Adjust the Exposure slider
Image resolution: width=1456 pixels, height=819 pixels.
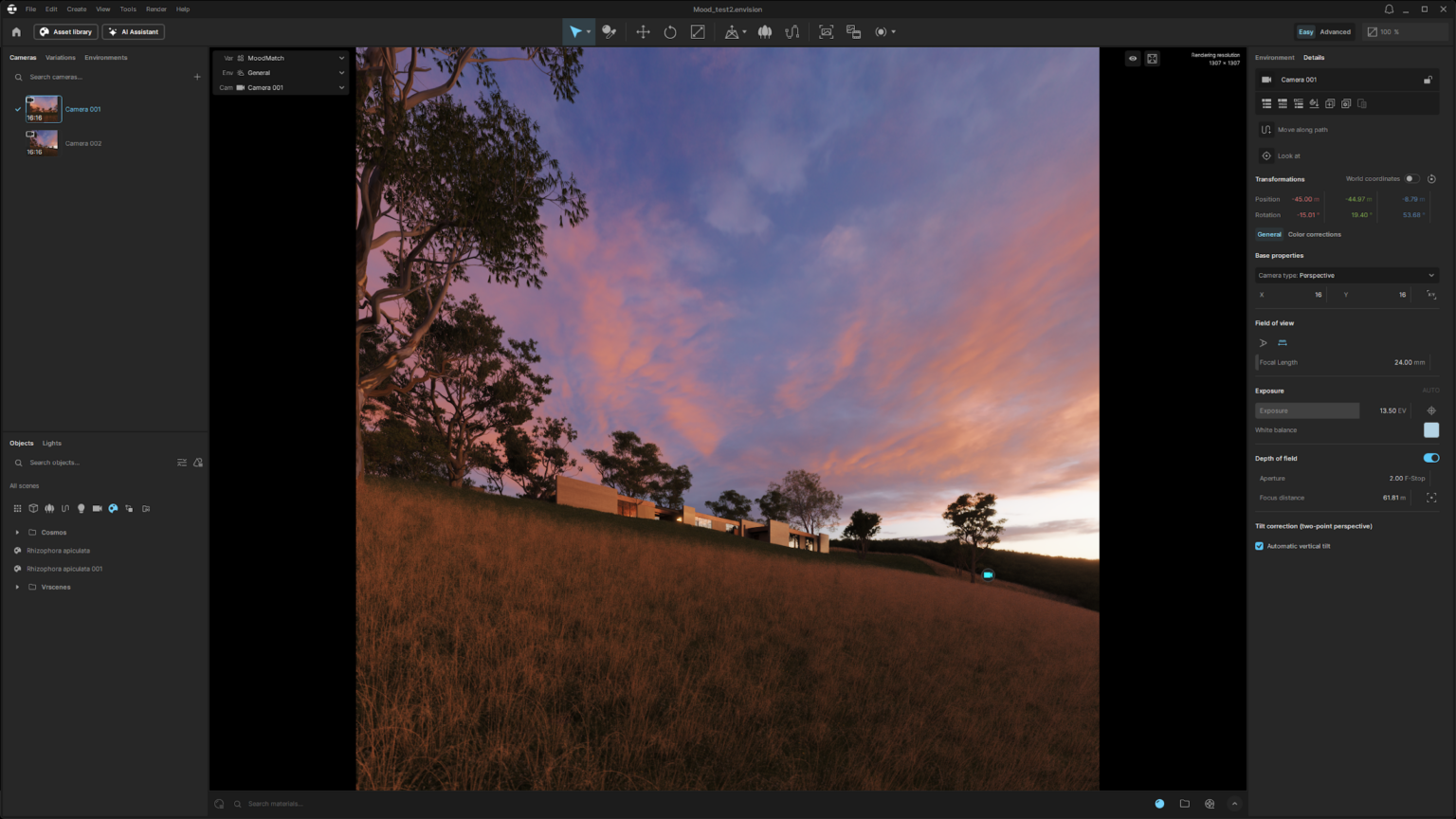[x=1307, y=410]
